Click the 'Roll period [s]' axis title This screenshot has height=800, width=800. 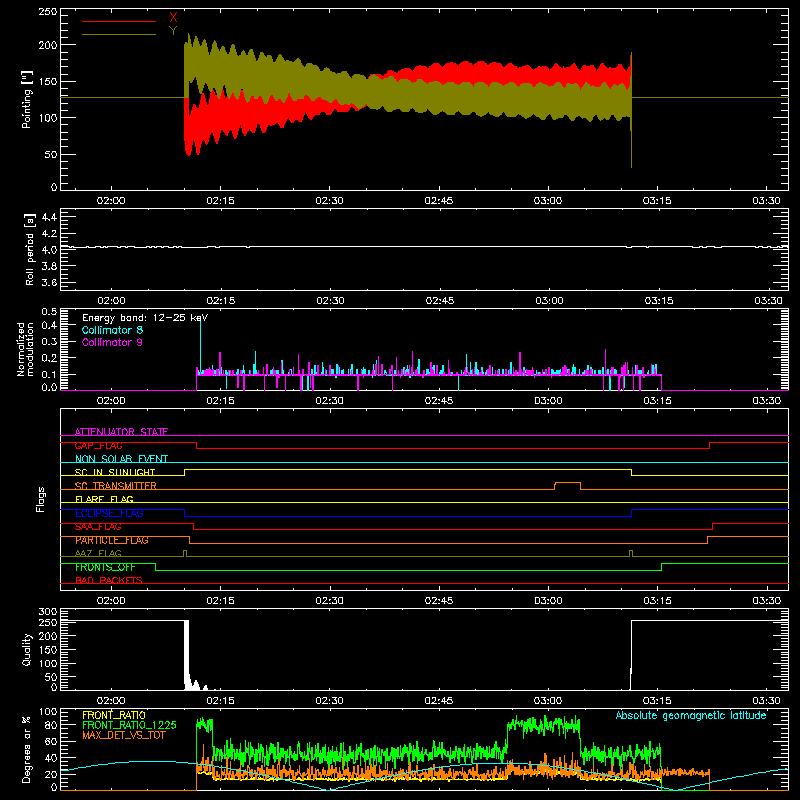(x=30, y=249)
